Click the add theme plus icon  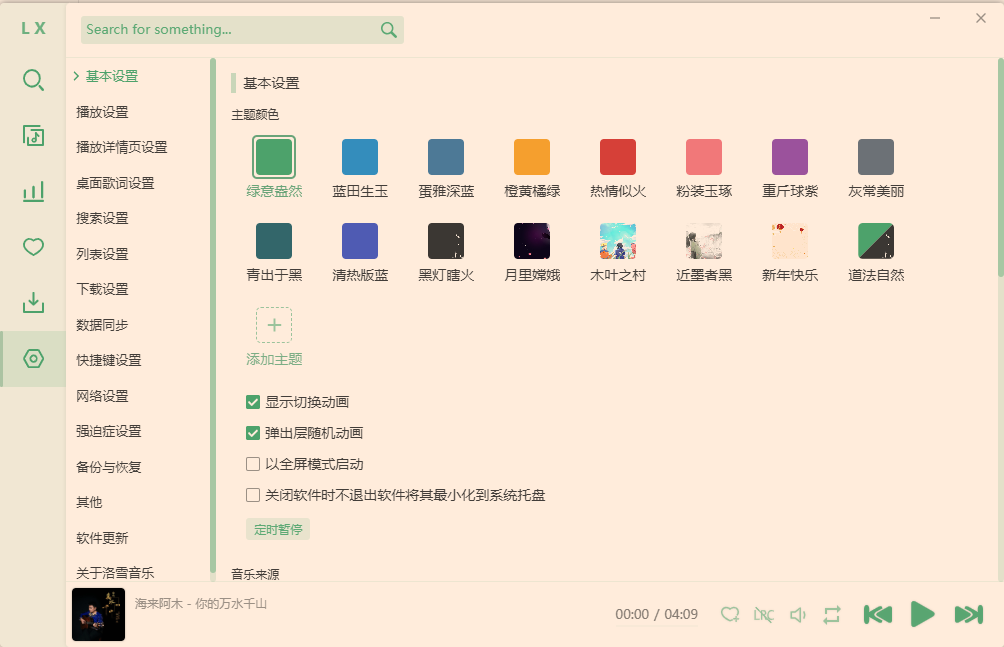[274, 325]
